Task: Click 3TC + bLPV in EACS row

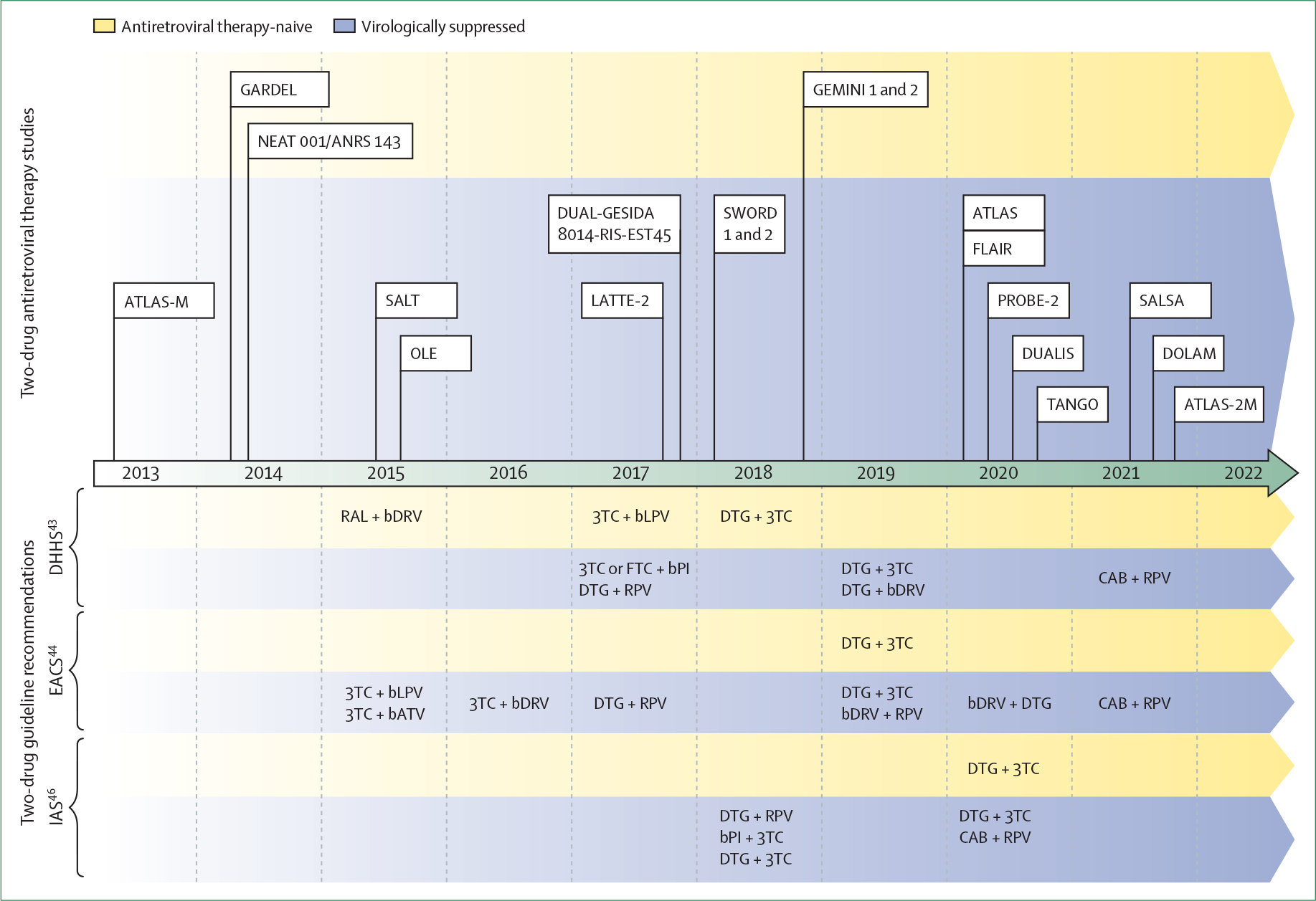Action: point(384,692)
